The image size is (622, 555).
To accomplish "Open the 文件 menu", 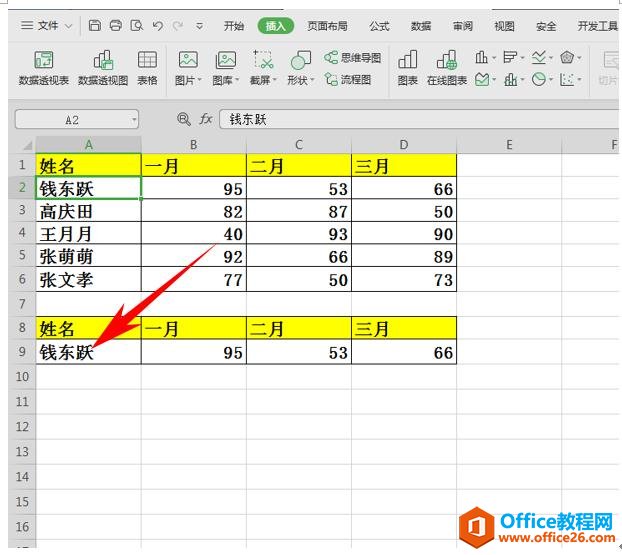I will tap(48, 26).
